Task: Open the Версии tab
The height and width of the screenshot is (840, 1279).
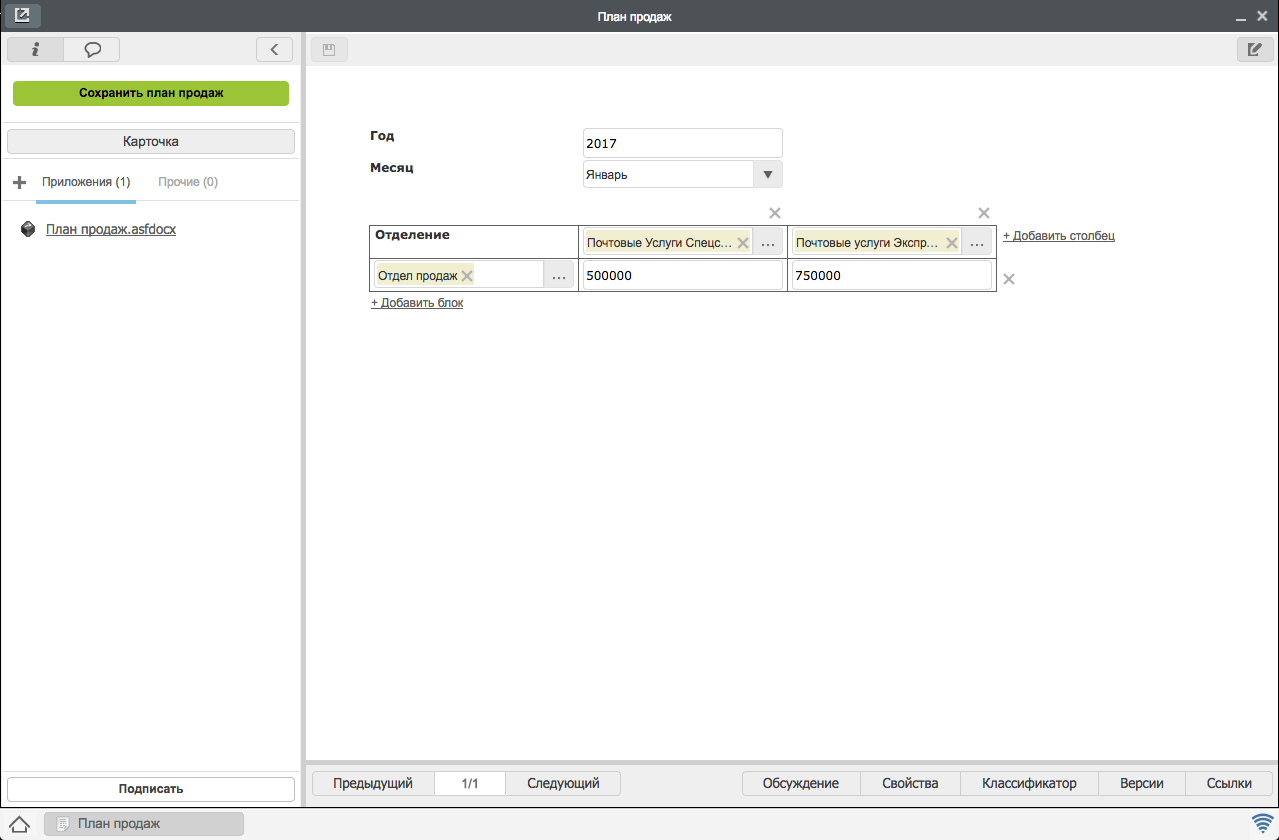Action: [1142, 783]
